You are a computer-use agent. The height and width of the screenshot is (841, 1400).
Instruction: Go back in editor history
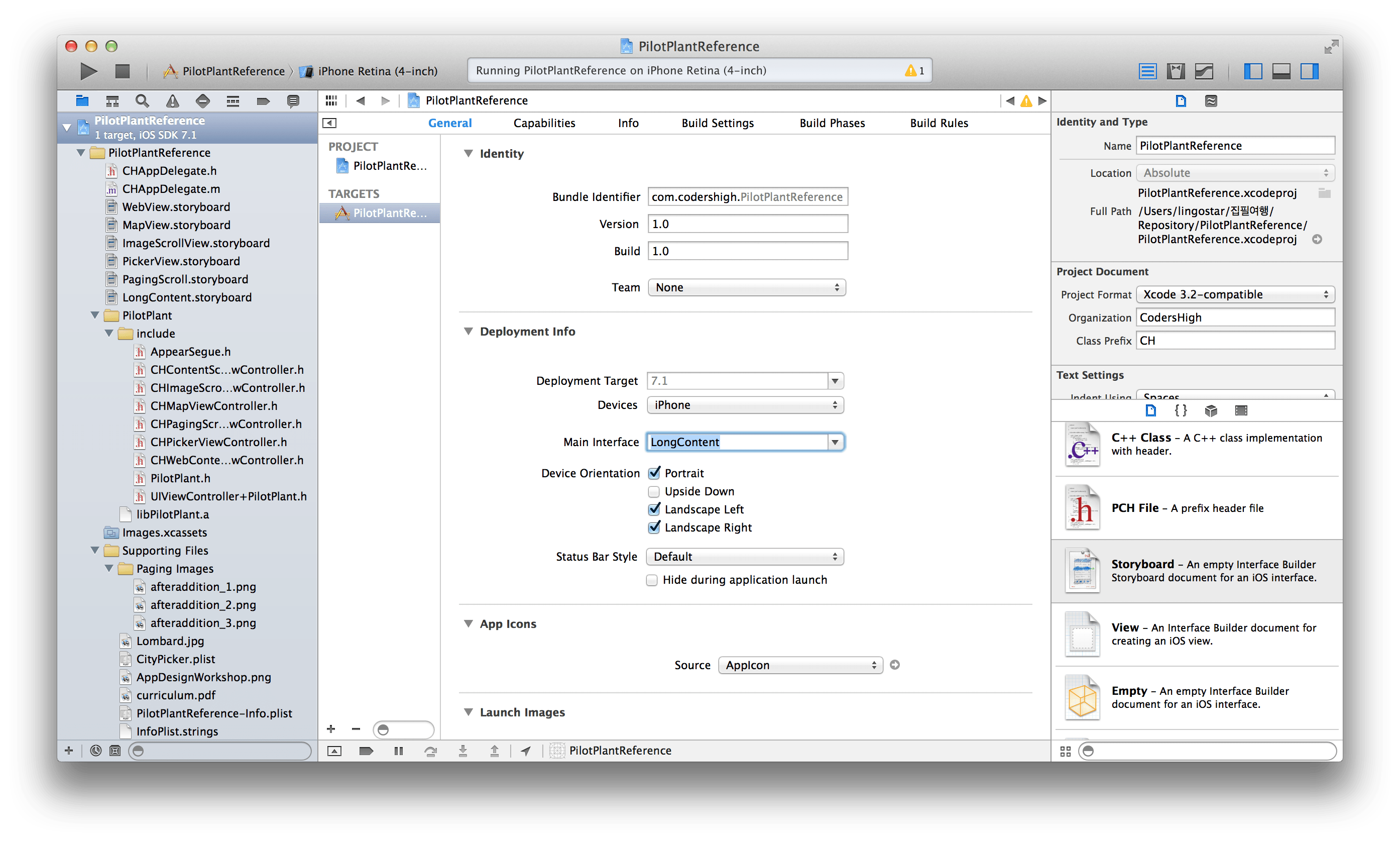[x=361, y=100]
